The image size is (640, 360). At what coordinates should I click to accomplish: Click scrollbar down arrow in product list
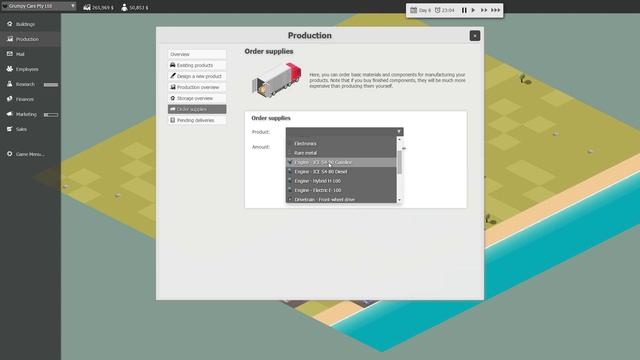(400, 200)
